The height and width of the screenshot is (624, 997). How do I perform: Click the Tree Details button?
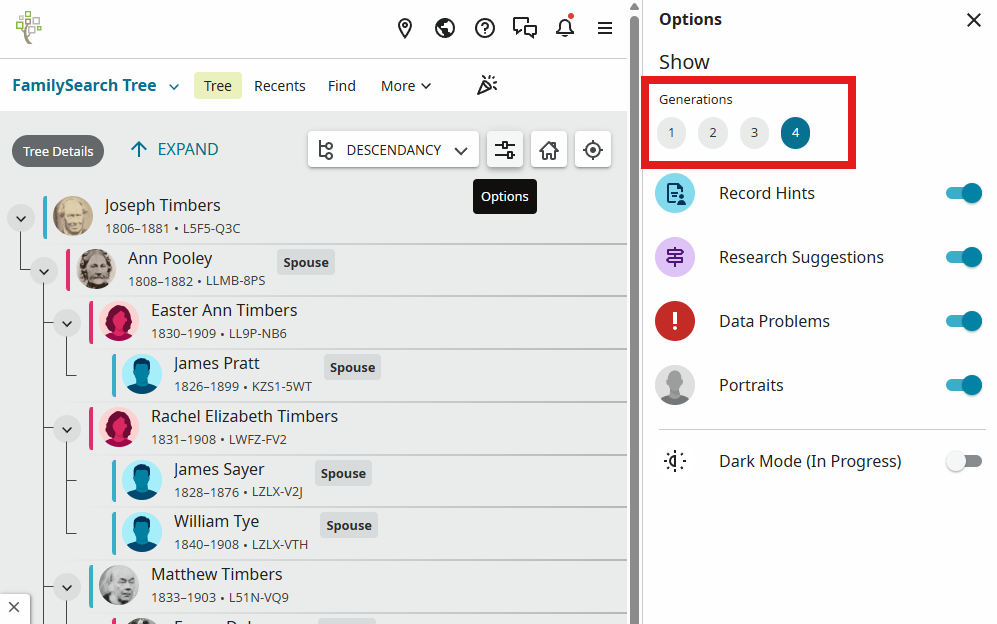pyautogui.click(x=58, y=151)
